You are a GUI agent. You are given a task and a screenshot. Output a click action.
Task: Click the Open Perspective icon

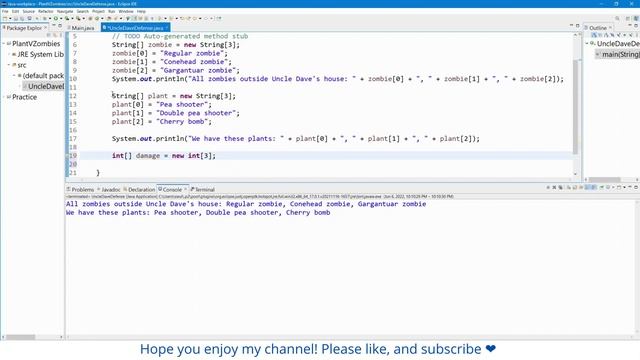click(628, 18)
